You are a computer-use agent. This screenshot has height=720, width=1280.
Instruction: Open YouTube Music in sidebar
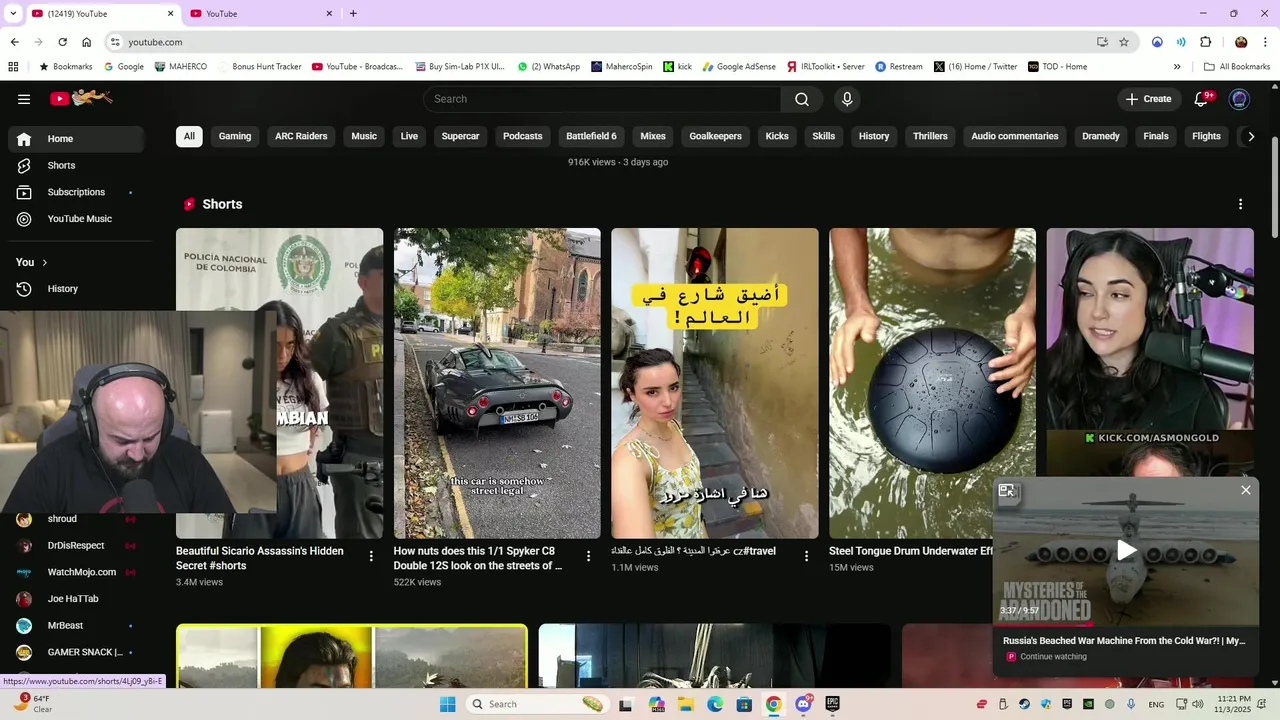coord(76,219)
